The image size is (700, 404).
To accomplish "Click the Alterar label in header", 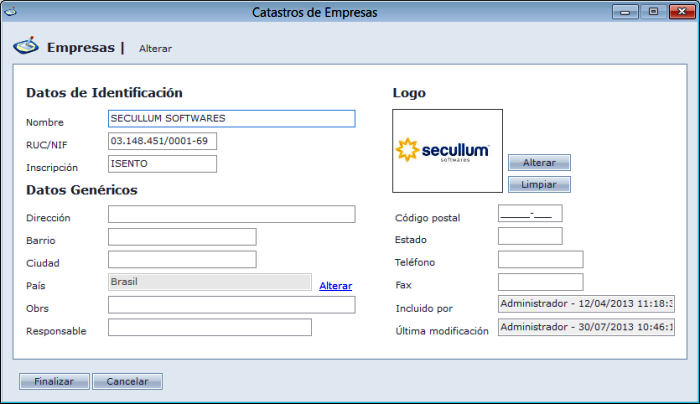I will point(155,48).
